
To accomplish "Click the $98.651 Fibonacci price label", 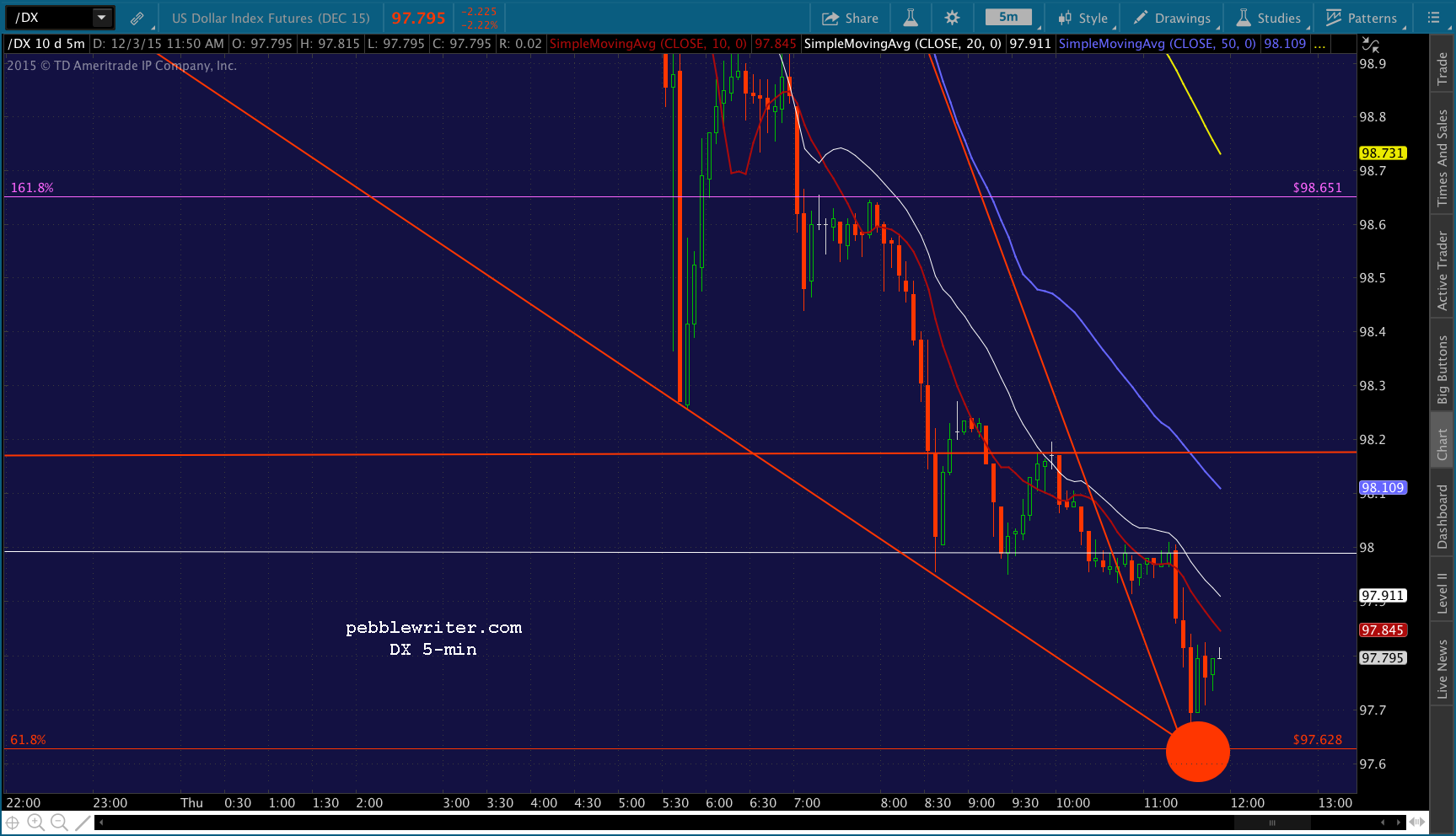I will click(x=1317, y=188).
